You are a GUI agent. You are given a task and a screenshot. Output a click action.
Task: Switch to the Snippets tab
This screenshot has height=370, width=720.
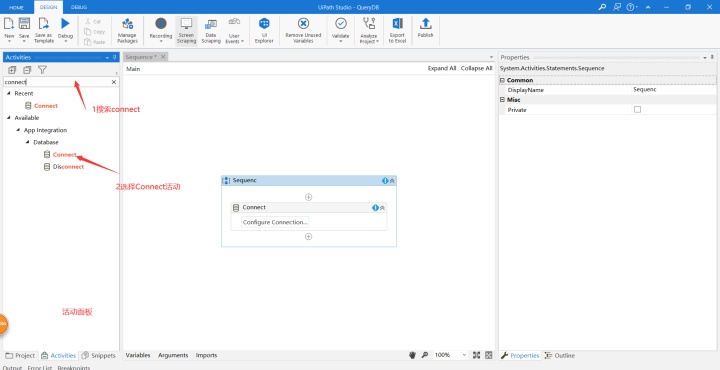[98, 355]
